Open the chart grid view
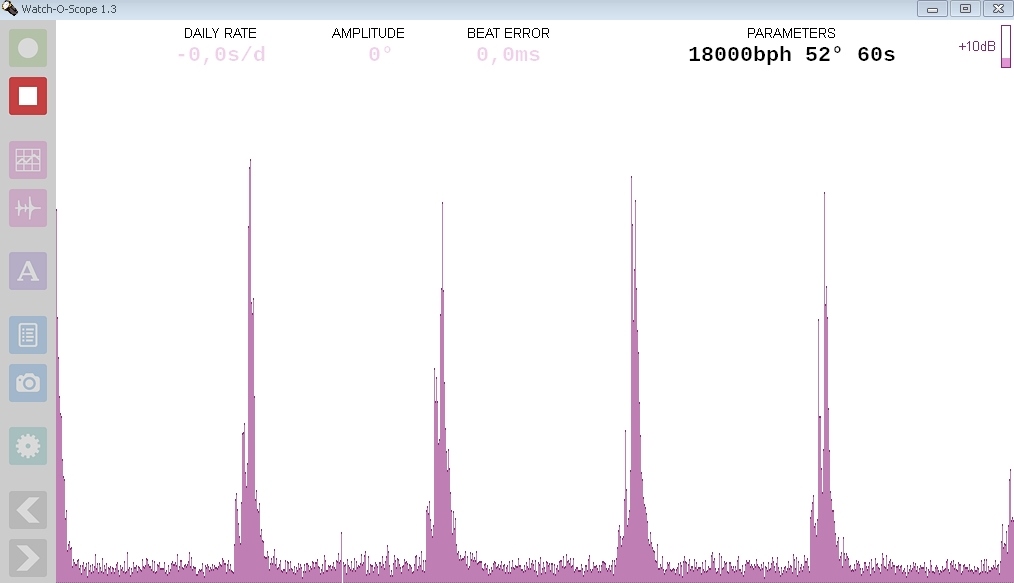 pyautogui.click(x=28, y=160)
